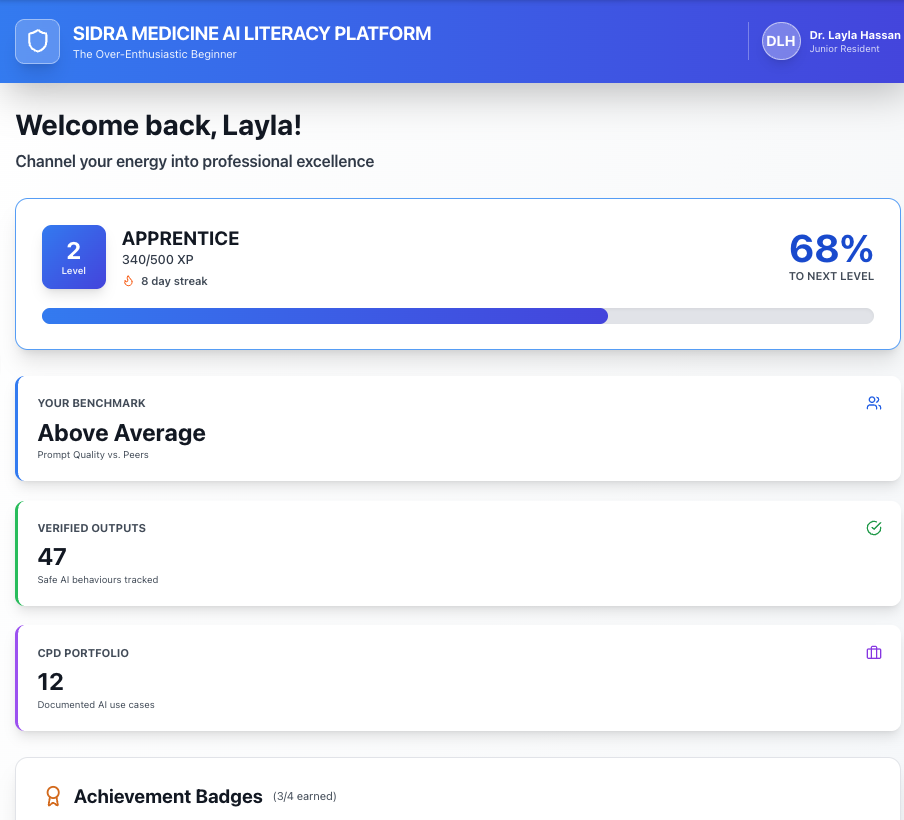Click the 8 day streak text

(x=174, y=281)
